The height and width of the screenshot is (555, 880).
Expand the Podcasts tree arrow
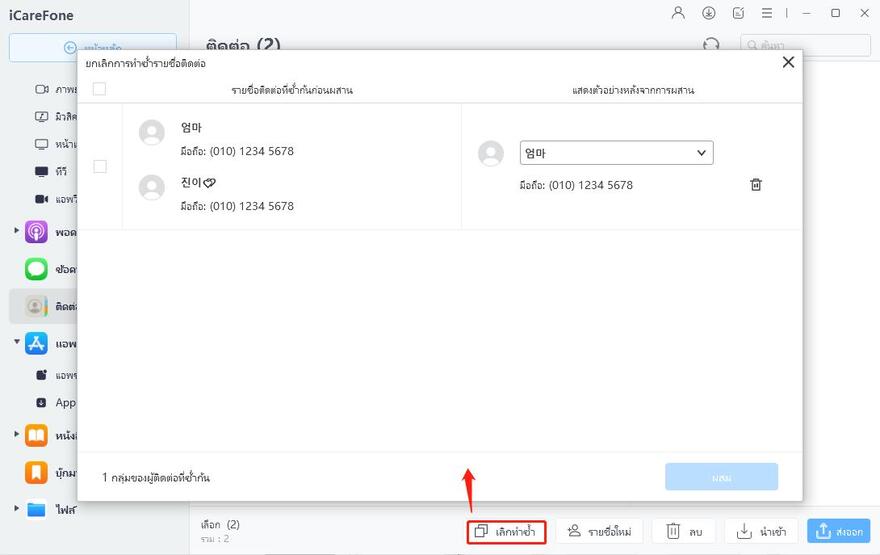(x=16, y=231)
